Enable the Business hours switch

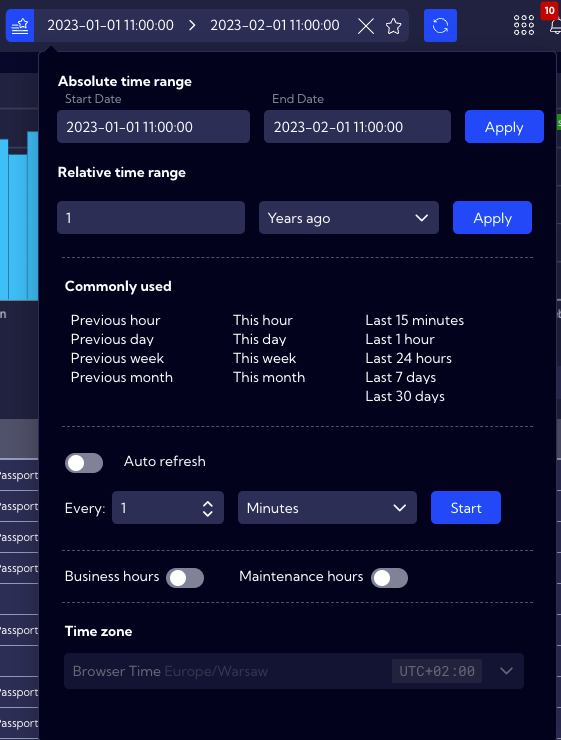pyautogui.click(x=185, y=578)
